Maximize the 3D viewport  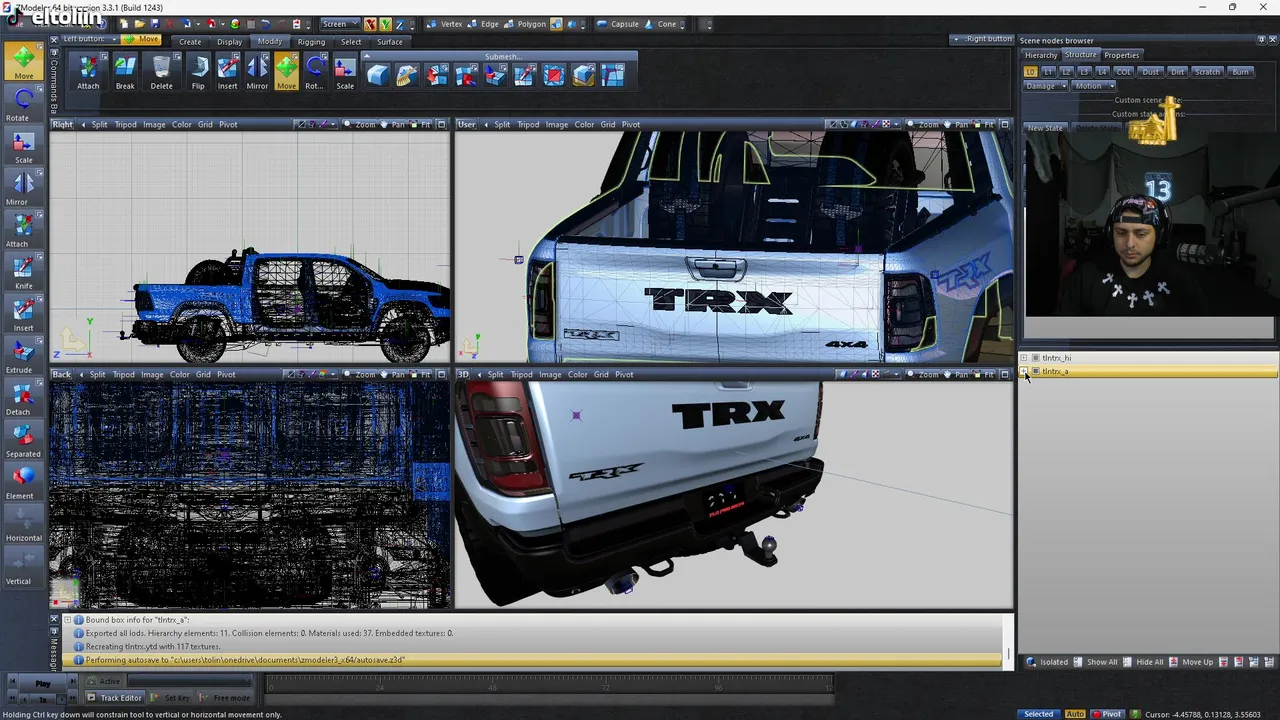pos(1004,375)
